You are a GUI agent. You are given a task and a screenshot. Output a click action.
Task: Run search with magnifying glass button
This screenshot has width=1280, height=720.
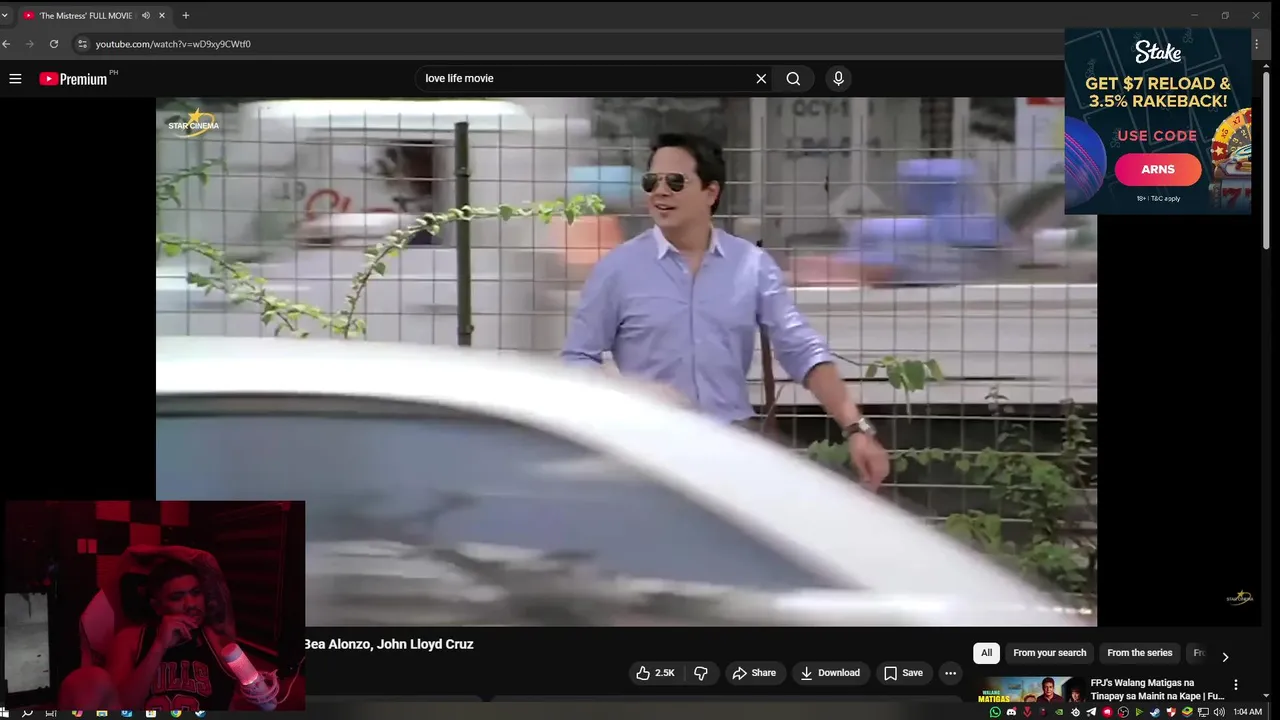(x=793, y=78)
